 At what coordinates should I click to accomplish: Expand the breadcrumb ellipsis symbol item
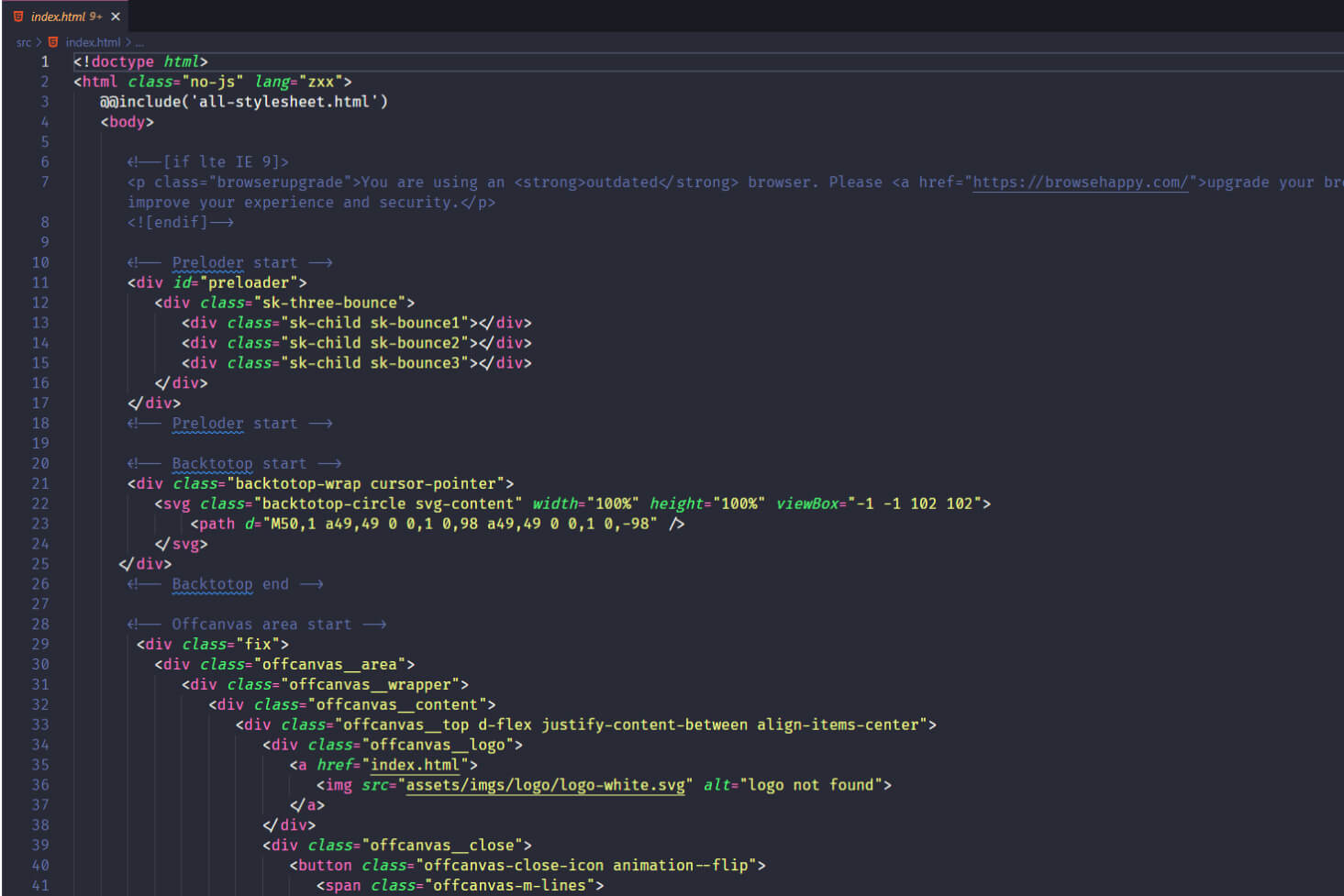pos(139,43)
